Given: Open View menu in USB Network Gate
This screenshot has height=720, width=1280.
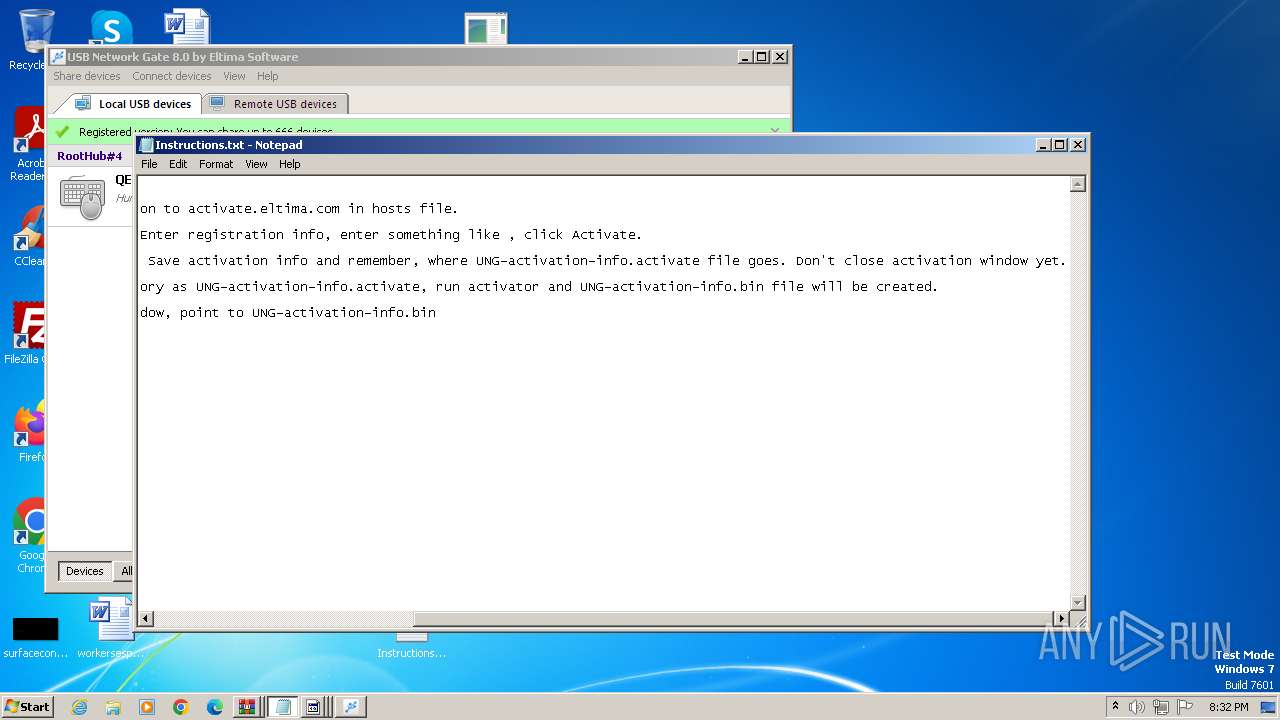Looking at the screenshot, I should [x=234, y=76].
